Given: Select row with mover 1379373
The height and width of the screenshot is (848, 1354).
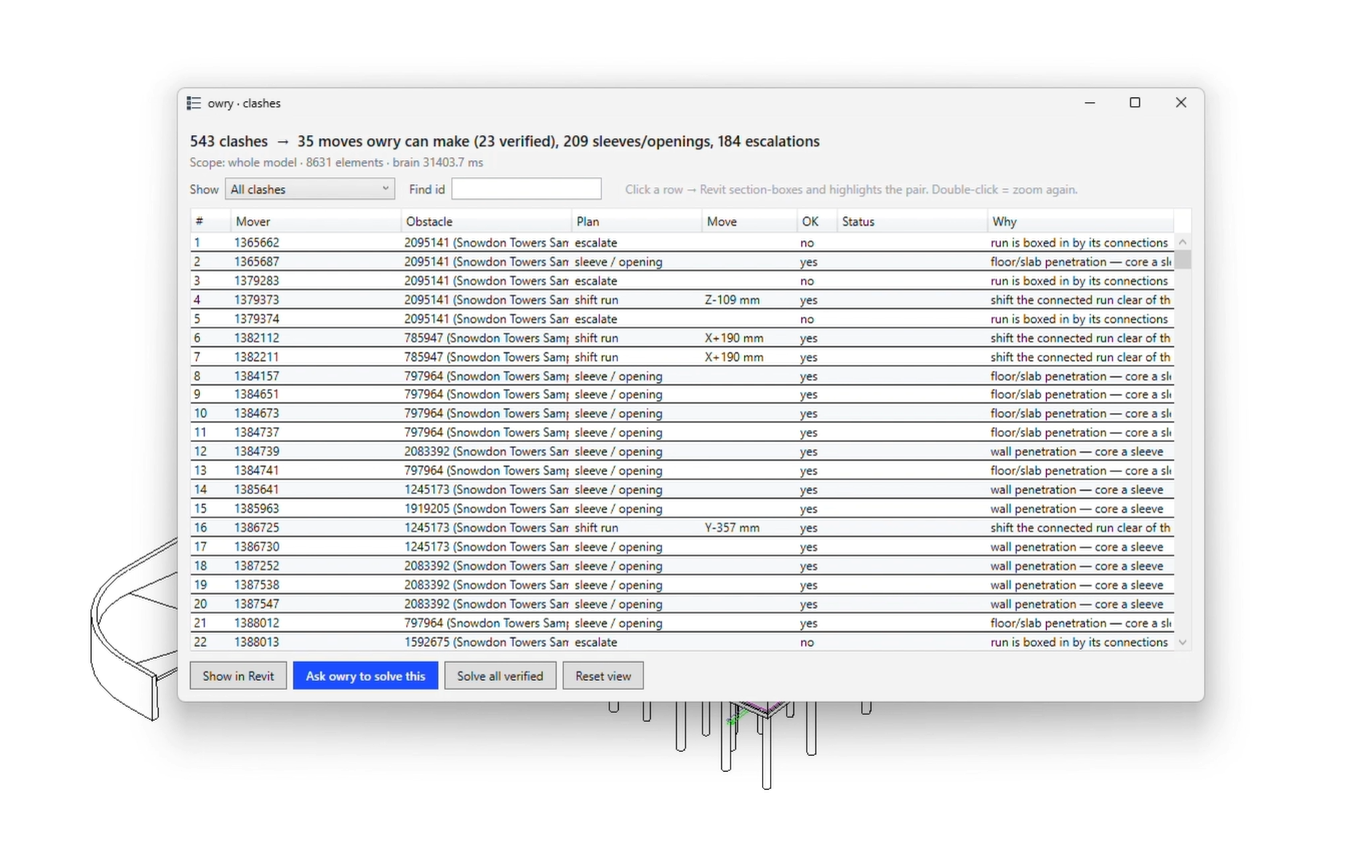Looking at the screenshot, I should coord(682,300).
